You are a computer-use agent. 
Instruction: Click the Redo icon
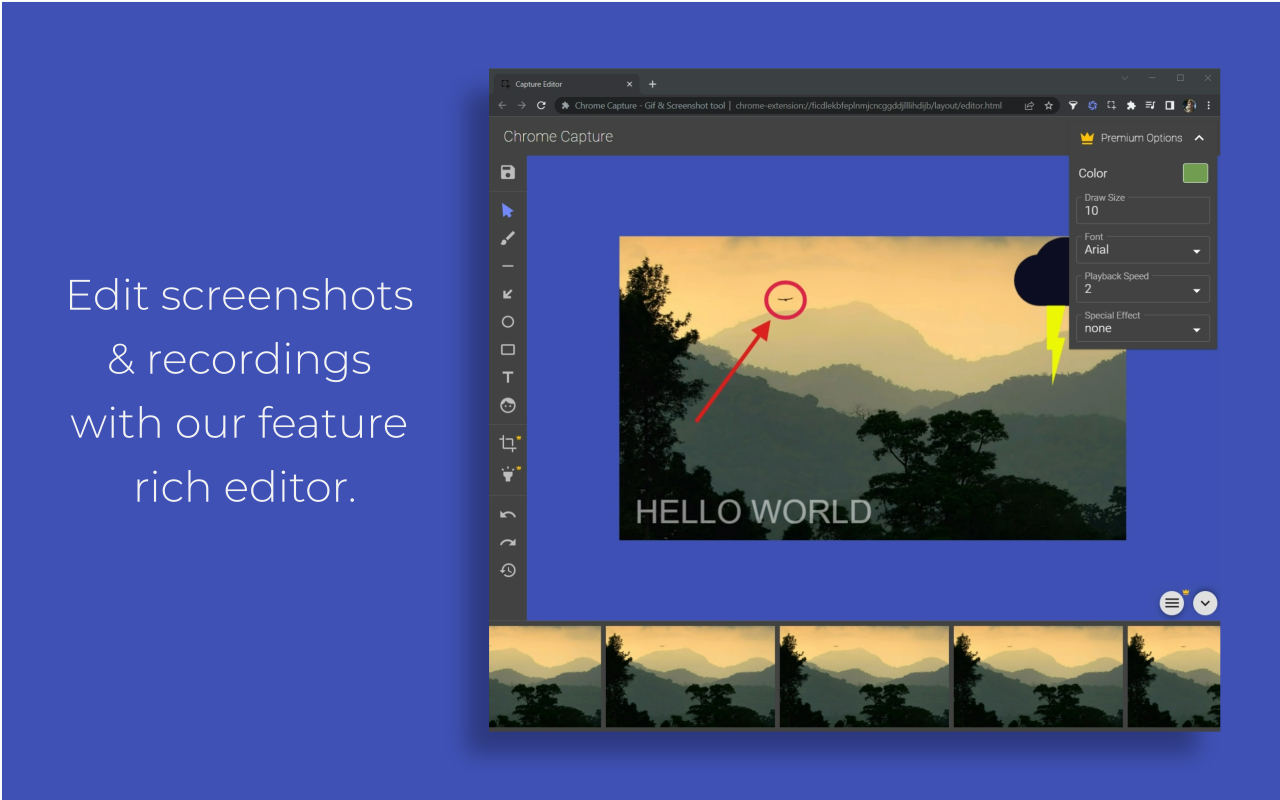click(x=508, y=542)
